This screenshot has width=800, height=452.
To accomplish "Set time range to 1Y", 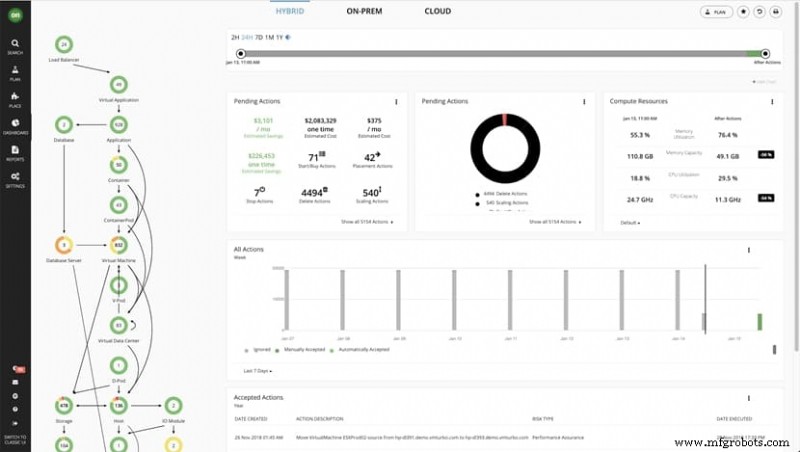I will point(279,37).
